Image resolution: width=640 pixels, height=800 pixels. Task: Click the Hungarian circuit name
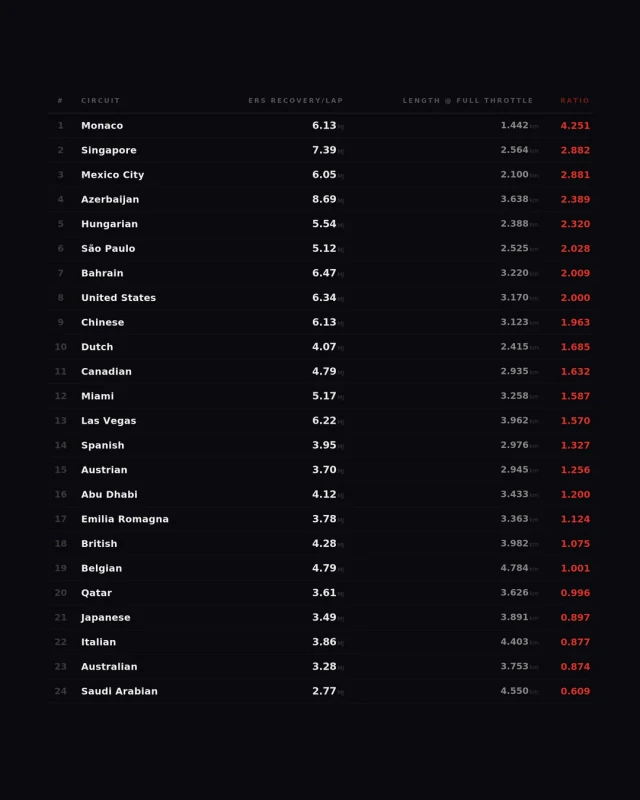[109, 224]
